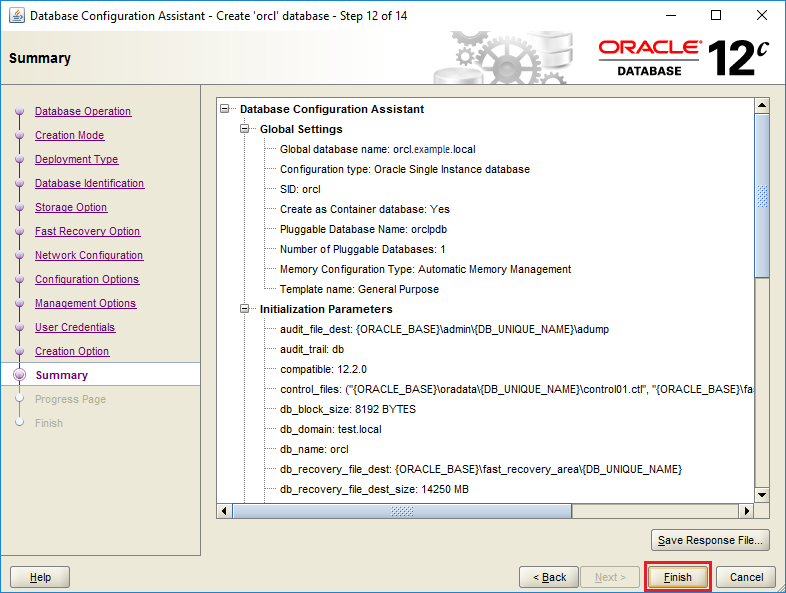The height and width of the screenshot is (593, 786).
Task: Minimize the Database Configuration Assistant window
Action: pos(671,16)
